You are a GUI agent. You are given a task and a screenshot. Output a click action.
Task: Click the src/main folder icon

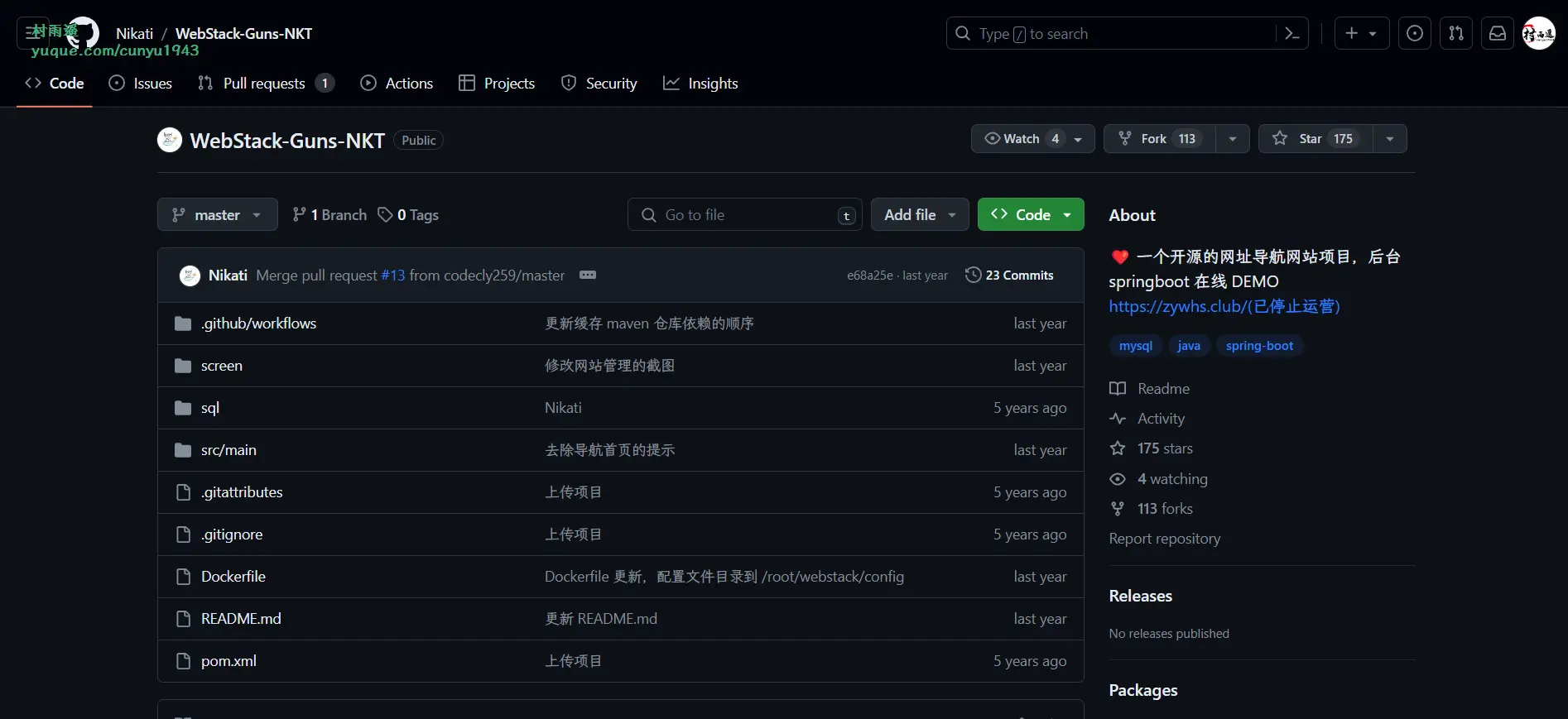pyautogui.click(x=183, y=450)
